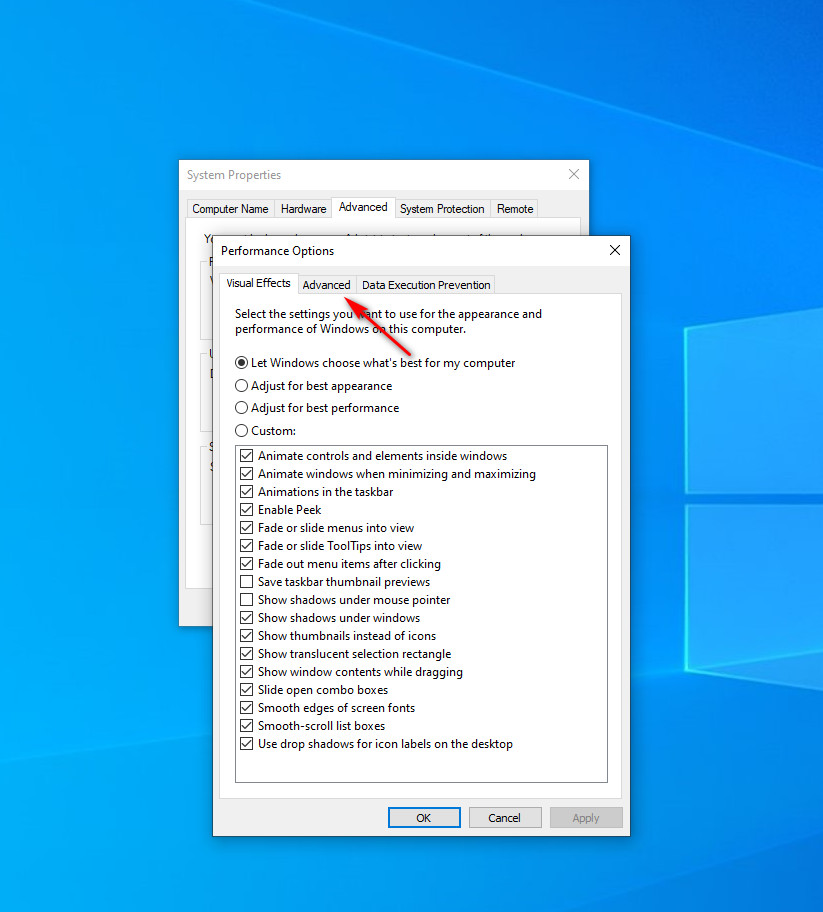This screenshot has height=912, width=823.
Task: Go to the Remote tab
Action: pyautogui.click(x=515, y=209)
